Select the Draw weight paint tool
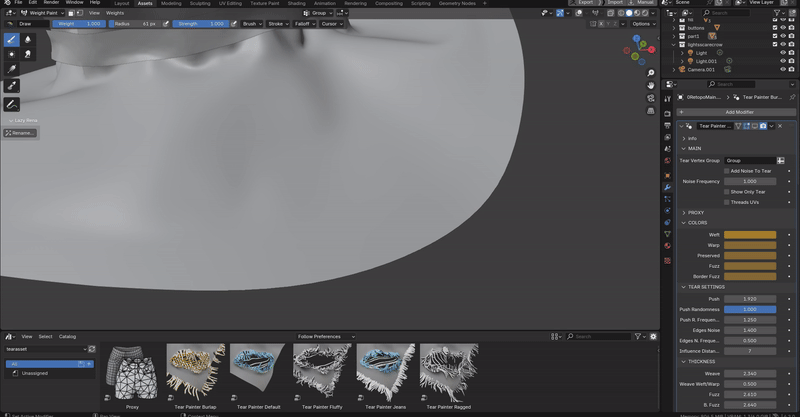 tap(12, 40)
